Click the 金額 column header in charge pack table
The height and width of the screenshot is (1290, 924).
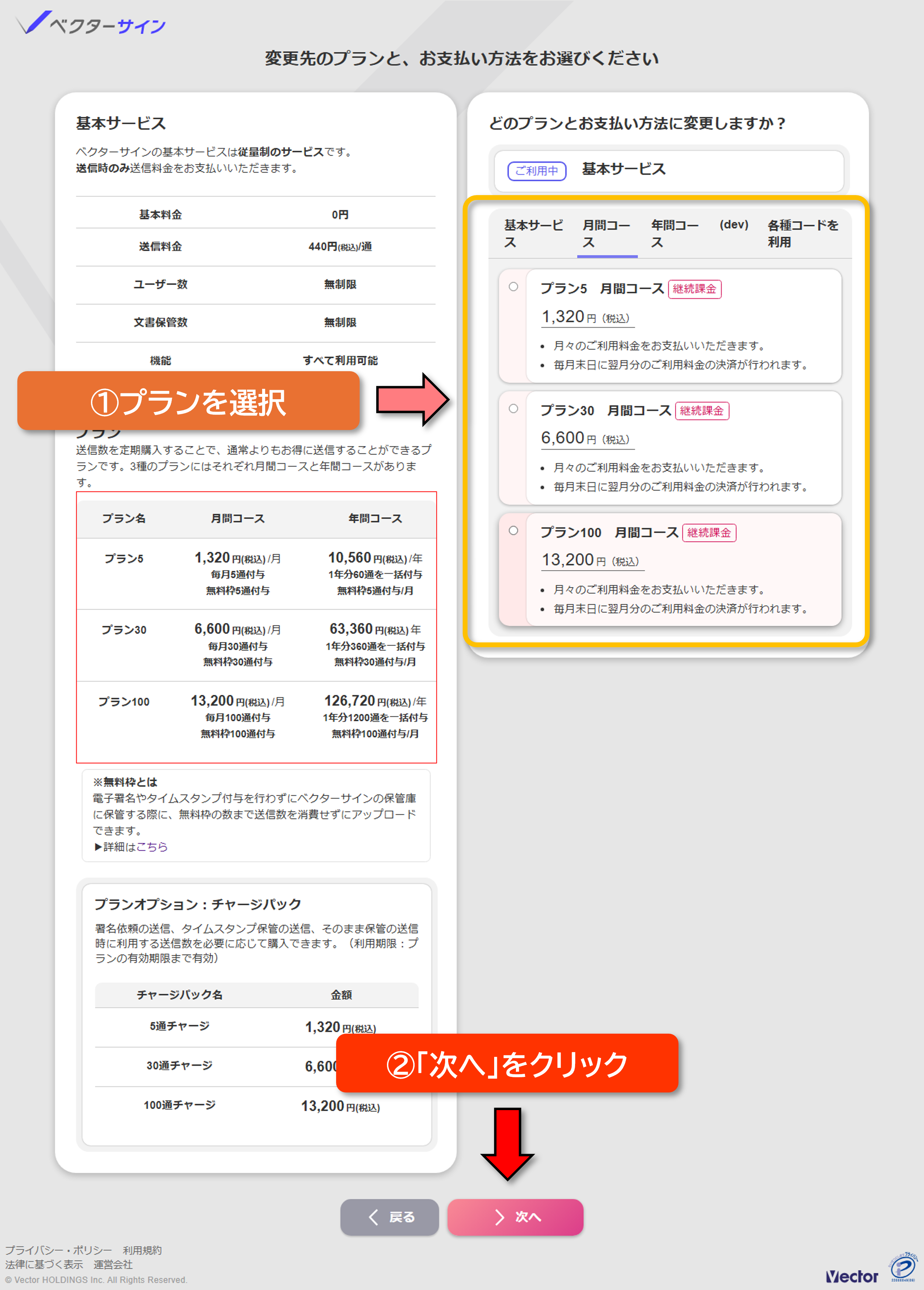[x=341, y=995]
